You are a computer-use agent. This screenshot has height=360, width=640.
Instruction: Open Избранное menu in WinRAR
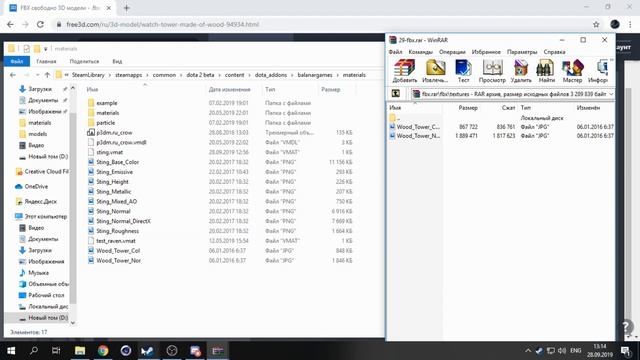pyautogui.click(x=486, y=52)
